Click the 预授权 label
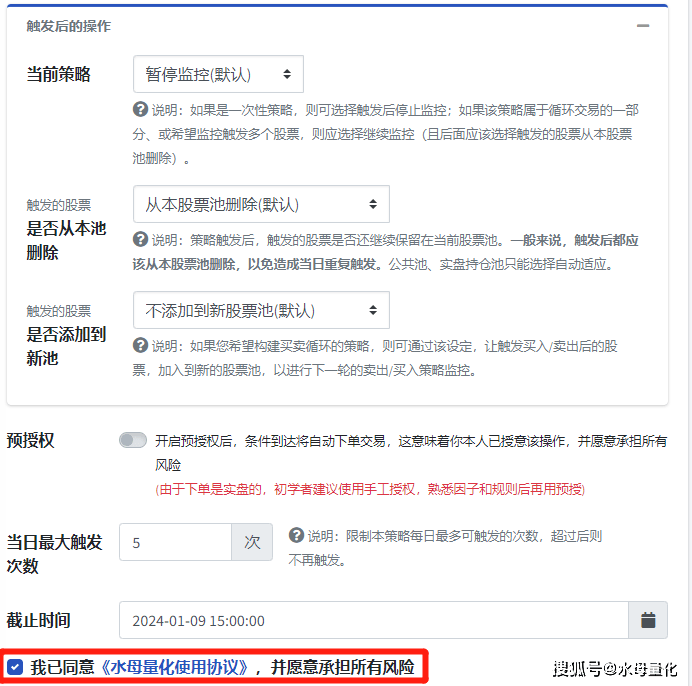This screenshot has height=686, width=692. [x=30, y=441]
